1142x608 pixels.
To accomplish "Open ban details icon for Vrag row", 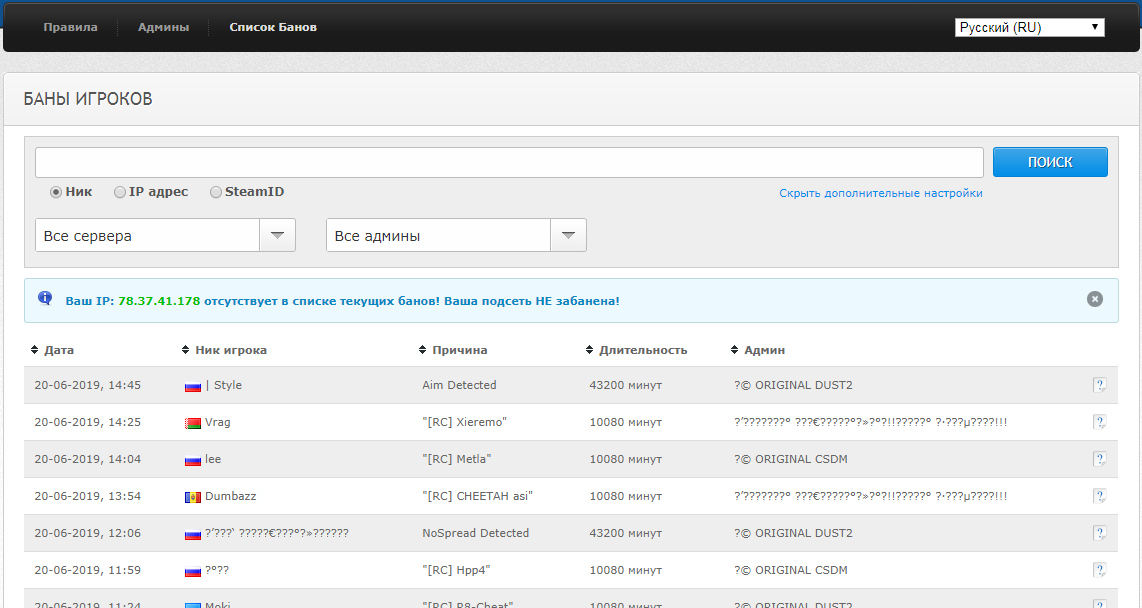I will [x=1100, y=422].
